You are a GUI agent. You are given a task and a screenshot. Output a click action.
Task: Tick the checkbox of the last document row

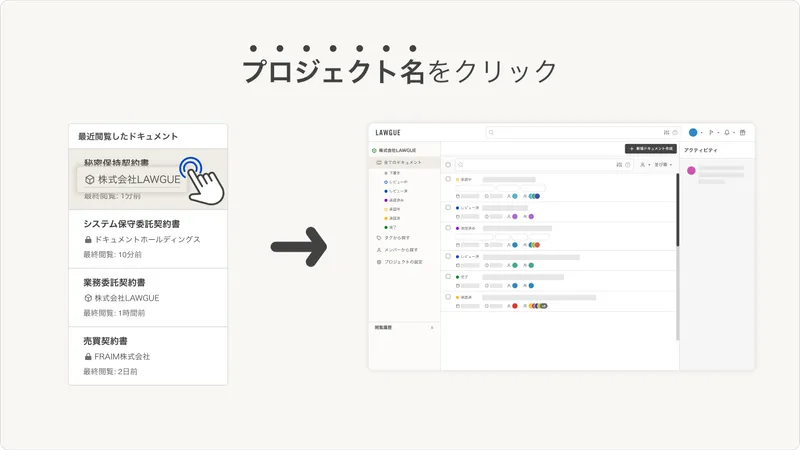pos(448,297)
